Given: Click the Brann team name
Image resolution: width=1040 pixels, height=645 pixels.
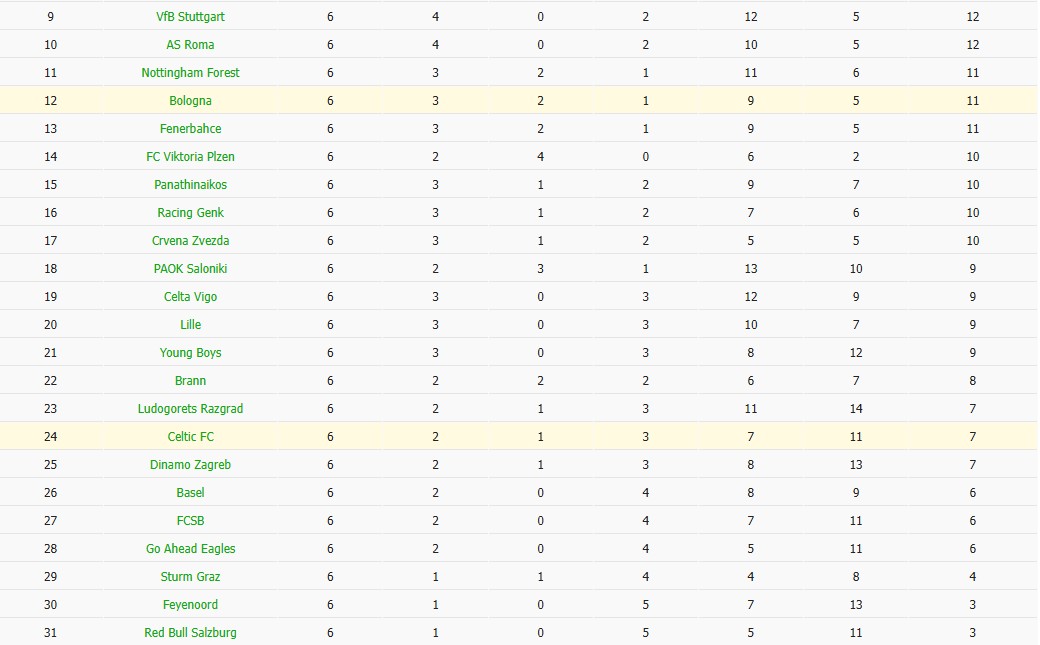Looking at the screenshot, I should click(x=190, y=381).
